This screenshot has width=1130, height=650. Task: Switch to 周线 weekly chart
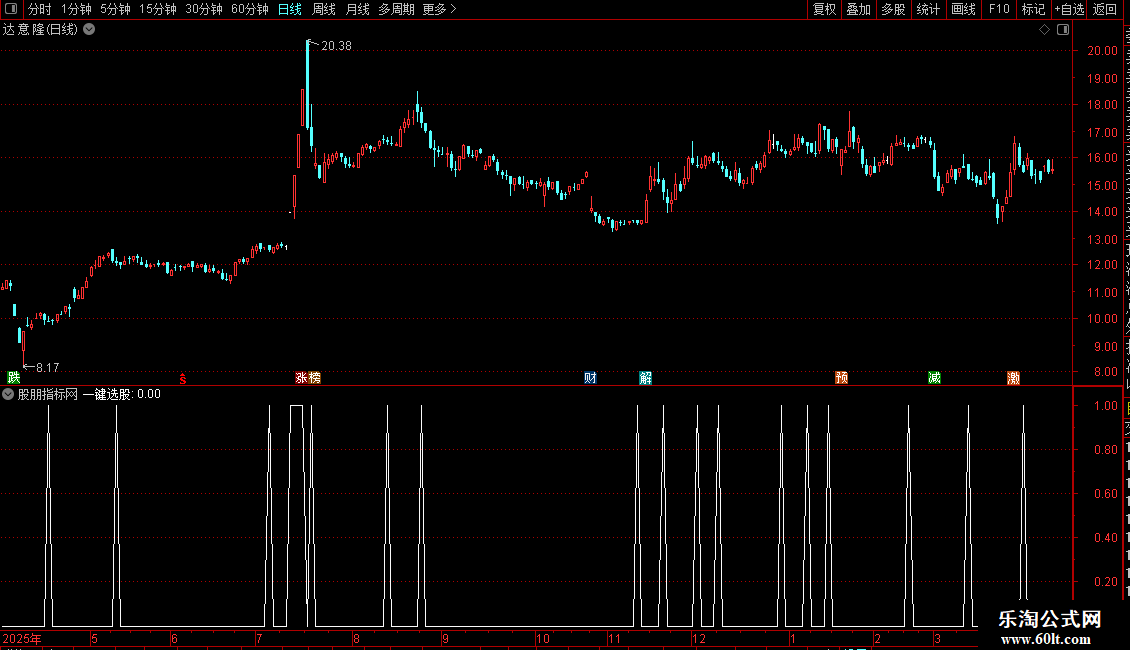pyautogui.click(x=324, y=9)
